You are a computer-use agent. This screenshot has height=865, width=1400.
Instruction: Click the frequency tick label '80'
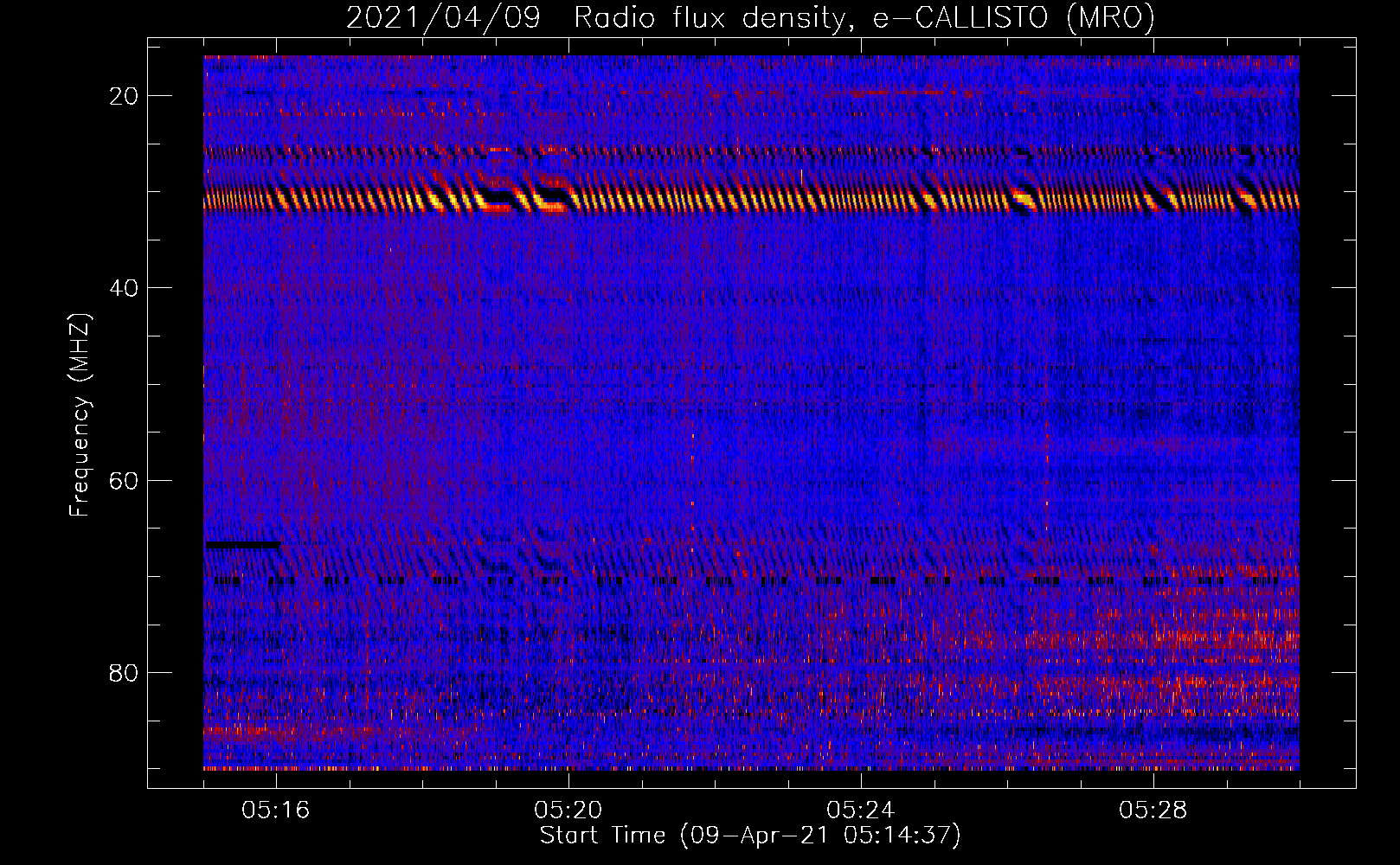(124, 672)
